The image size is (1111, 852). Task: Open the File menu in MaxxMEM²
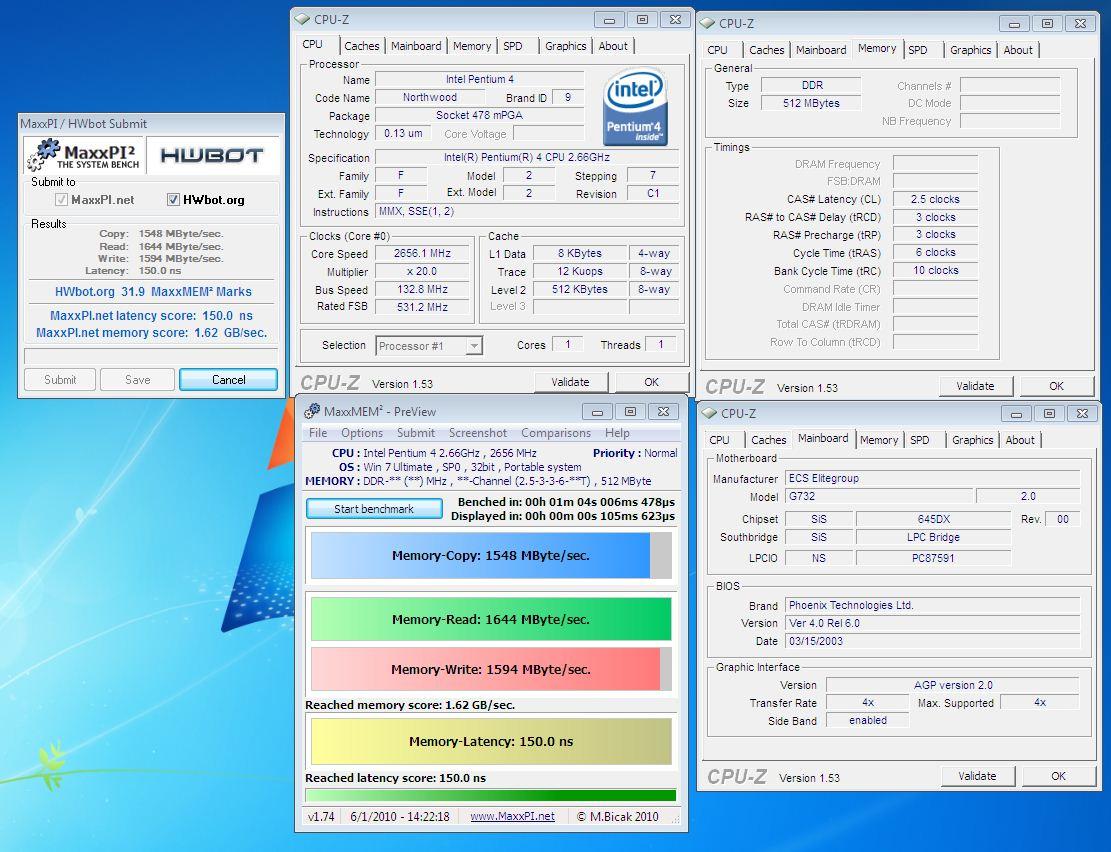coord(318,433)
